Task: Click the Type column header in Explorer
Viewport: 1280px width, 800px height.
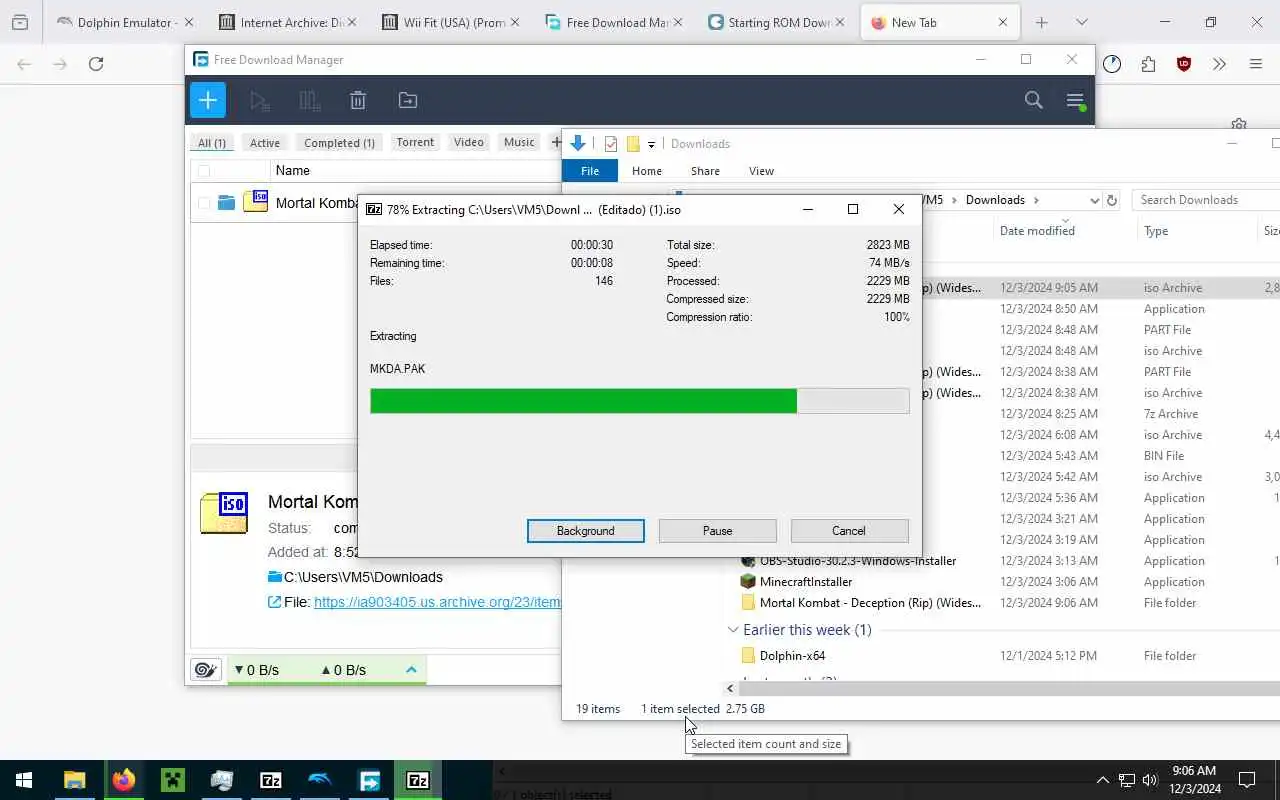Action: 1156,231
